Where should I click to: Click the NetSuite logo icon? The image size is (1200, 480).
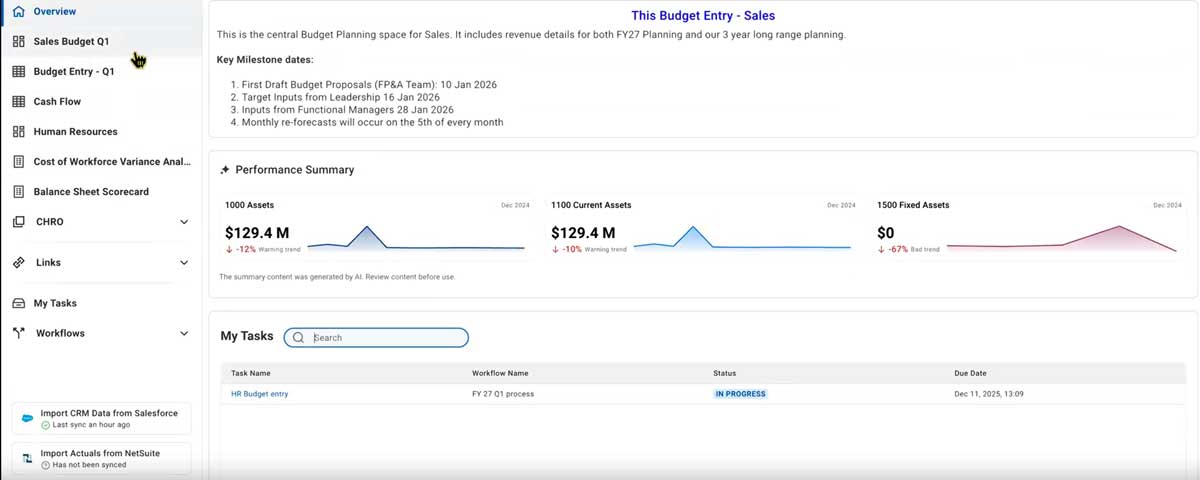pyautogui.click(x=27, y=458)
